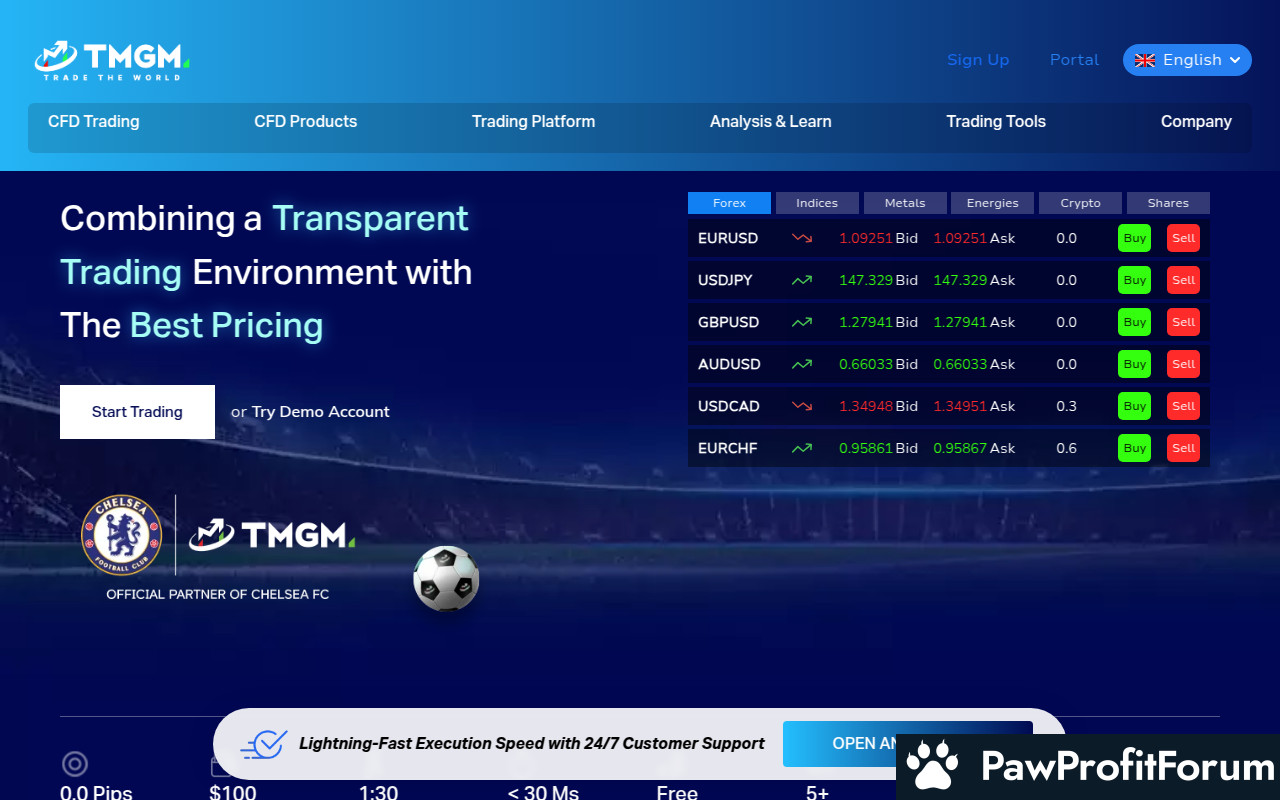Click the PawProfitForum paw logo

932,767
